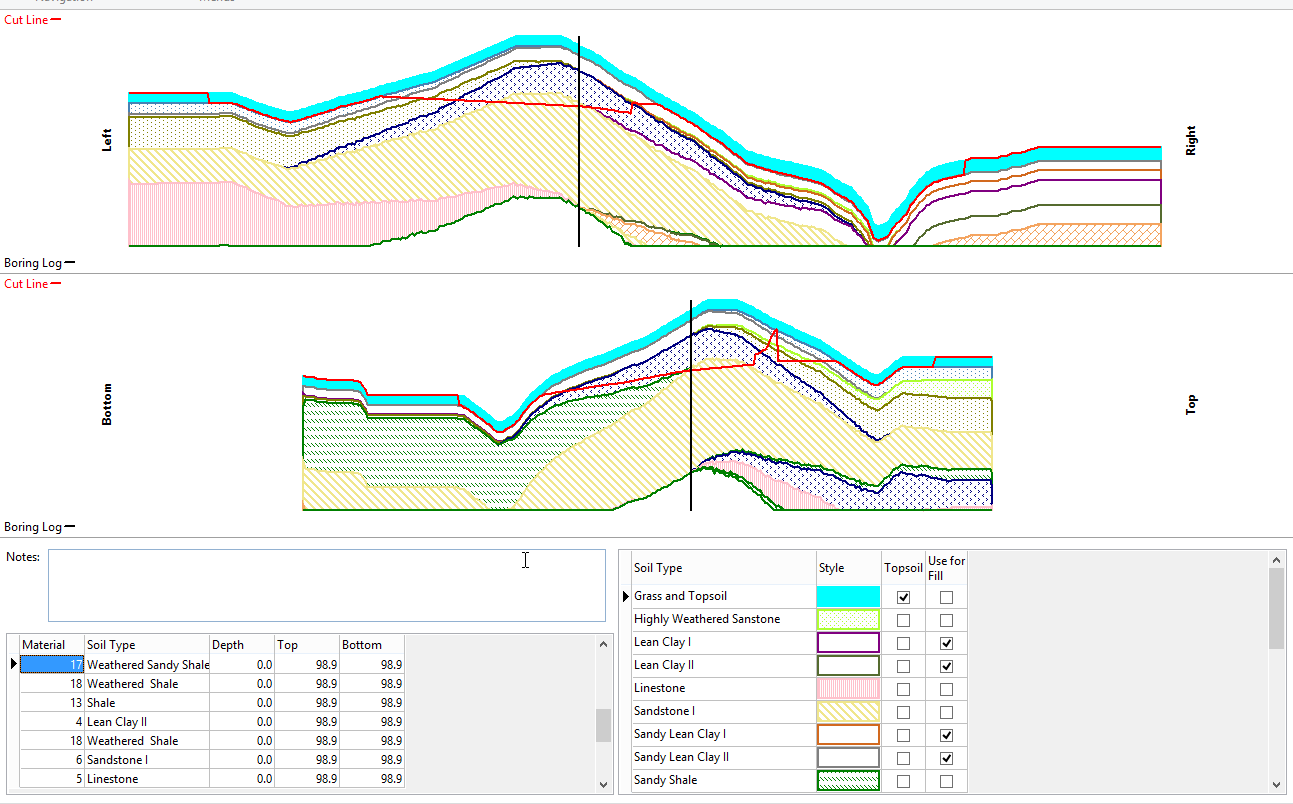Click the Top value of the Linestone row
Viewport: 1293px width, 804px height.
[x=307, y=779]
